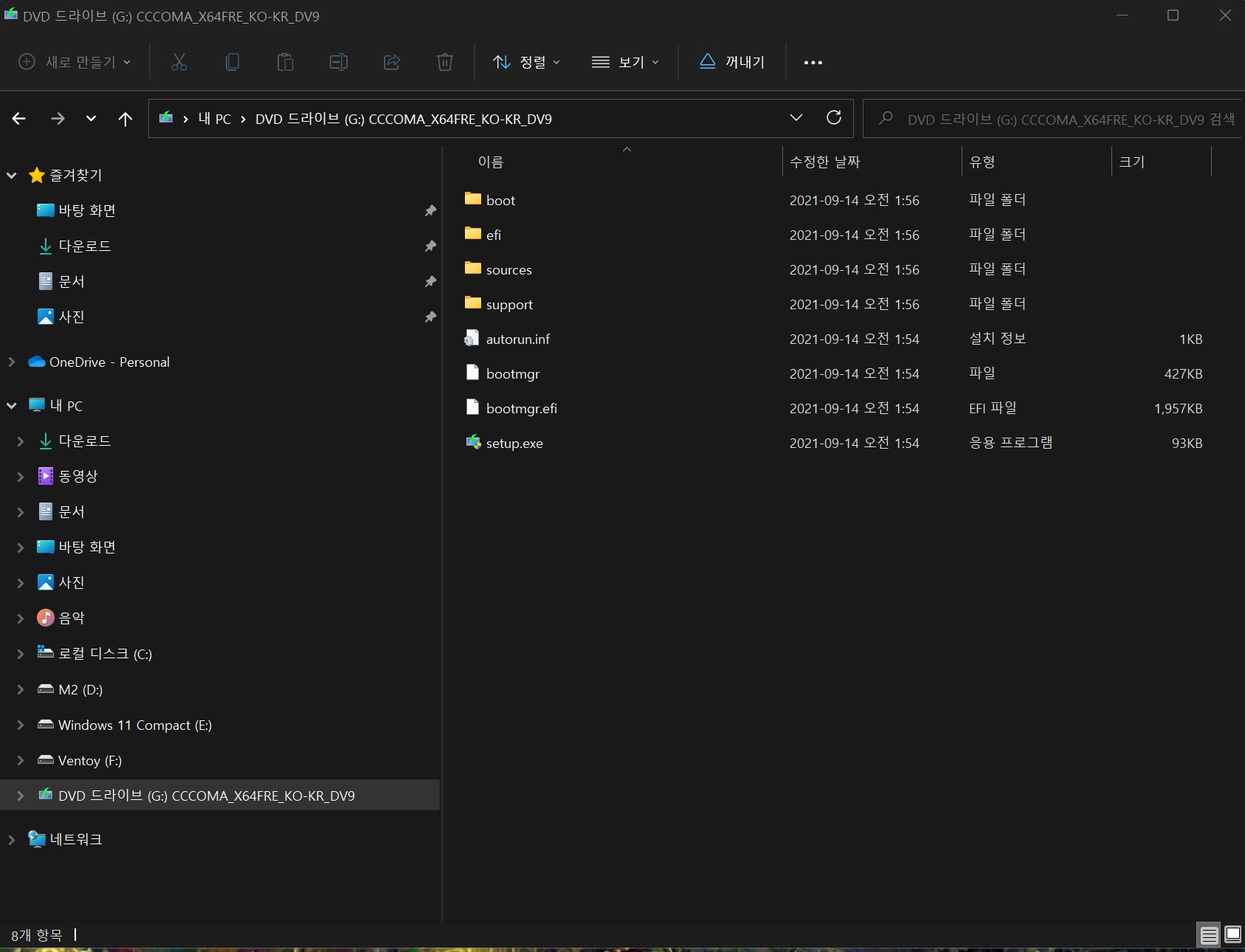Click the breadcrumb arrow after 내 PC

pyautogui.click(x=243, y=119)
